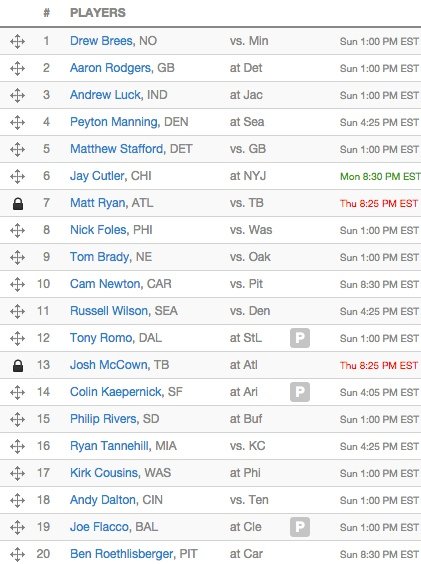421x564 pixels.
Task: Click the move handle beside Drew Brees
Action: pyautogui.click(x=17, y=41)
